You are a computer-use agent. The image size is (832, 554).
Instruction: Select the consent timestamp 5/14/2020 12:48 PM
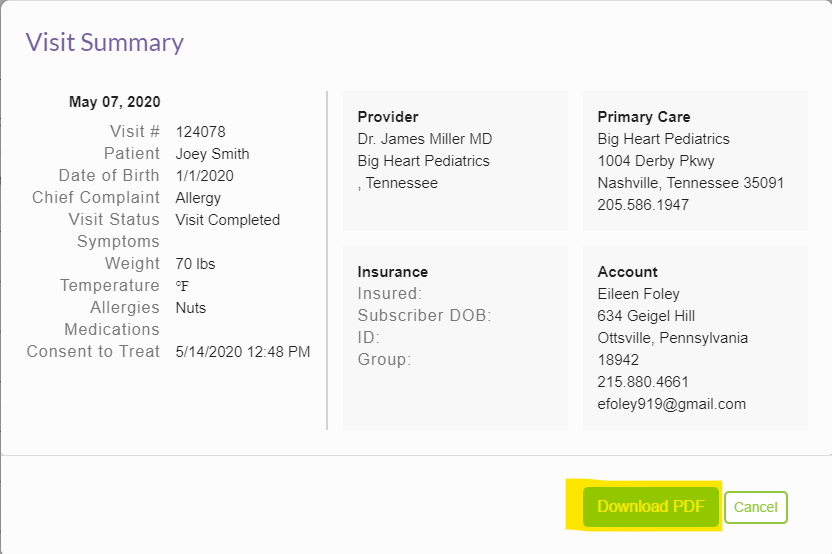(242, 352)
